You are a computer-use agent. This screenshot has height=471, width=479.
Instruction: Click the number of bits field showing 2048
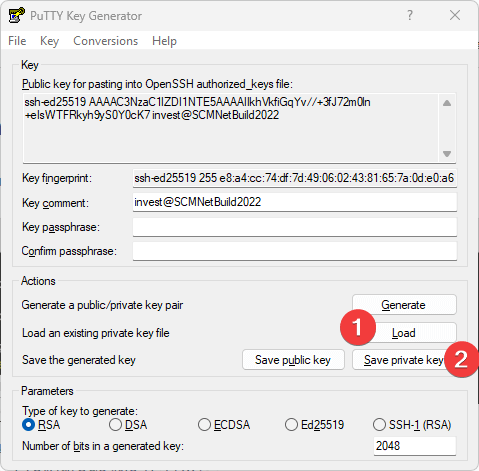click(x=415, y=446)
